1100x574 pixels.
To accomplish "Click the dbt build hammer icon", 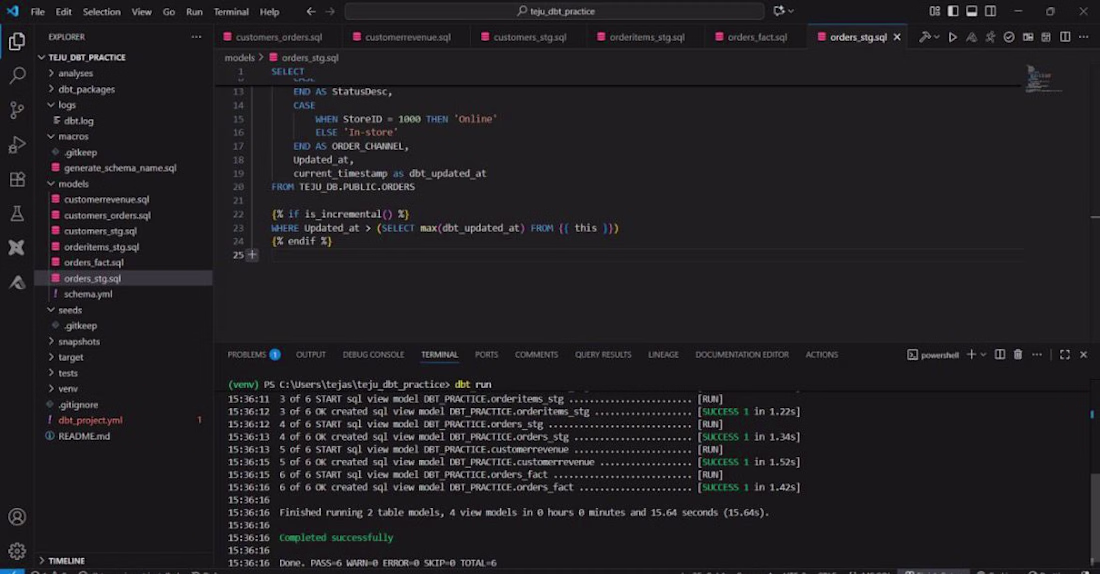I will pos(925,37).
